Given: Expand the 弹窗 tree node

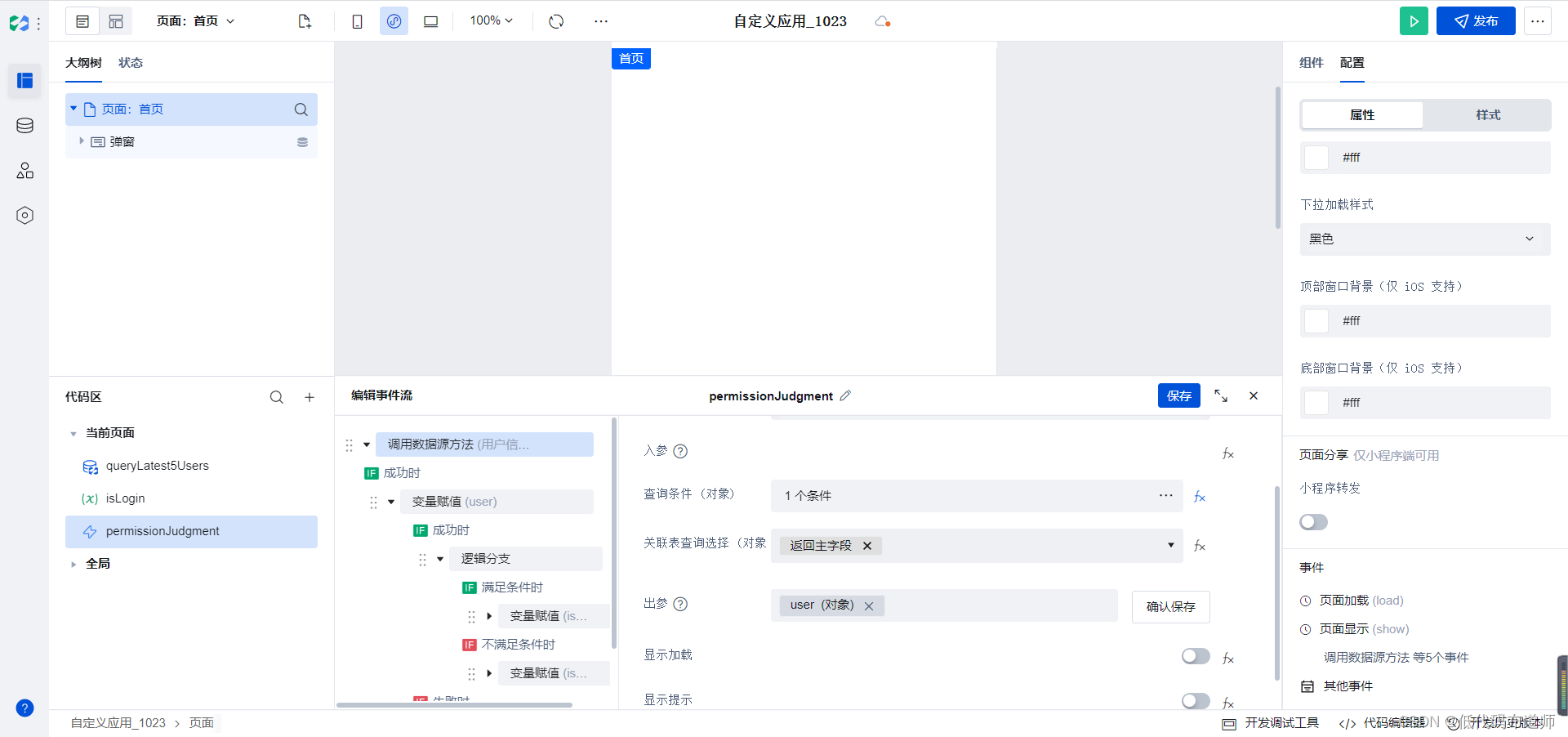Looking at the screenshot, I should point(81,141).
